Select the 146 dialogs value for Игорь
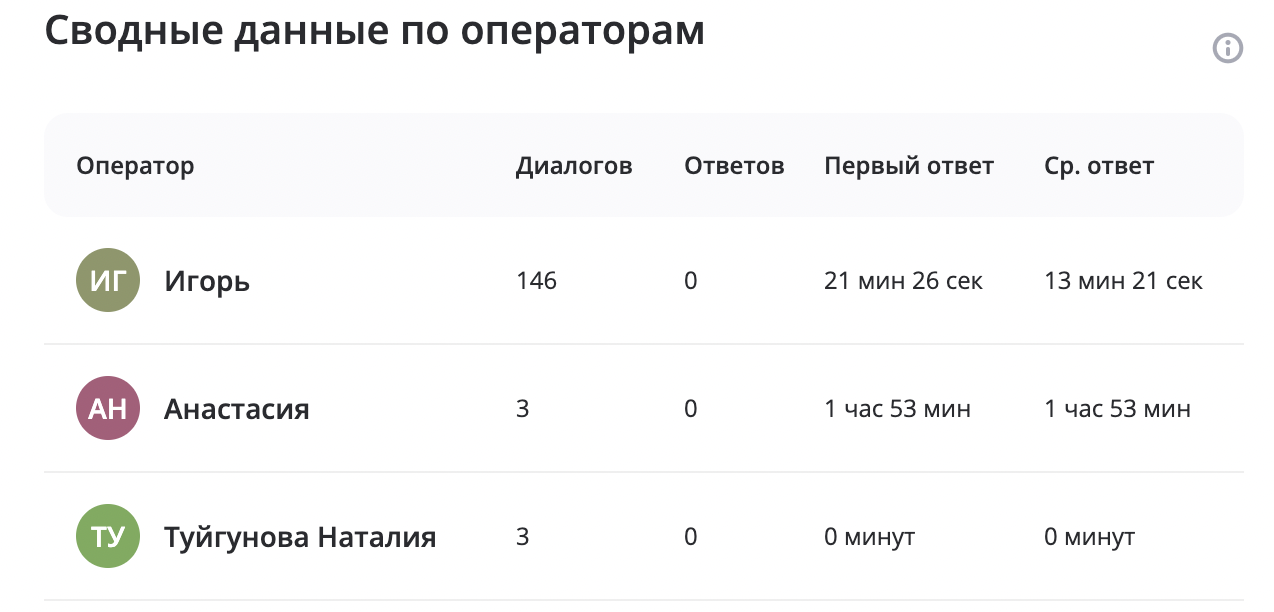1274x612 pixels. pos(536,281)
